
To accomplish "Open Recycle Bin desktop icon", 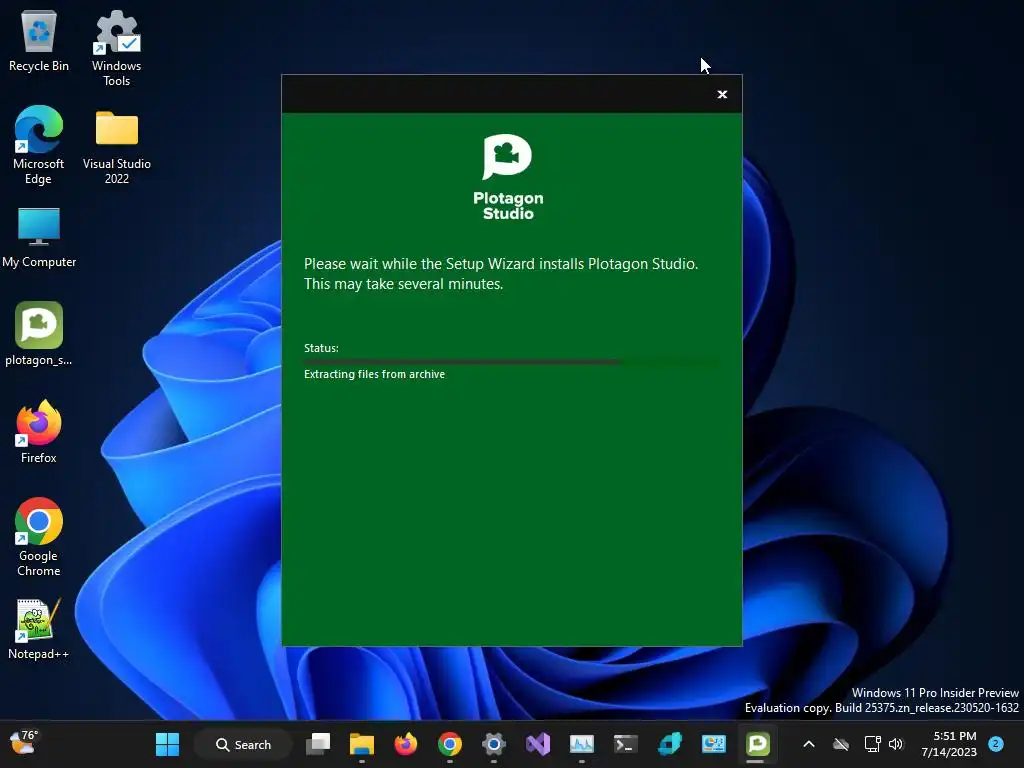I will [x=39, y=41].
